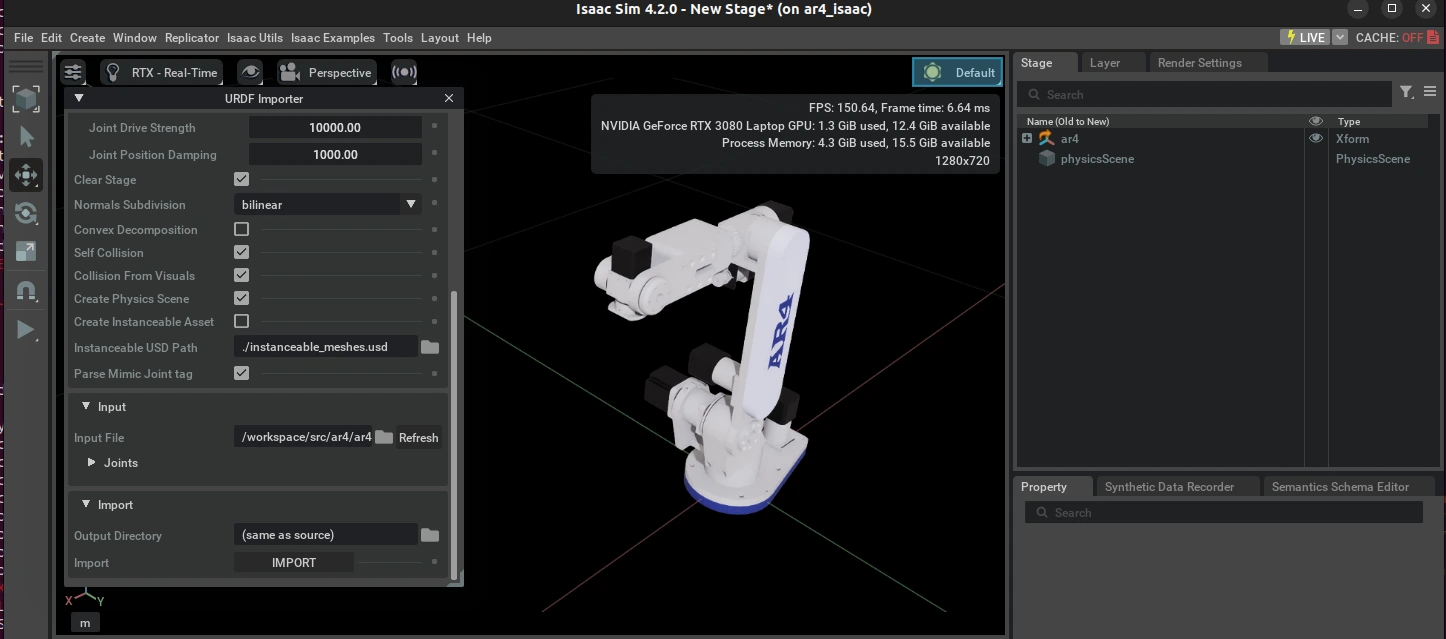Select the selection mode cube tool
Viewport: 1446px width, 639px height.
pos(26,99)
